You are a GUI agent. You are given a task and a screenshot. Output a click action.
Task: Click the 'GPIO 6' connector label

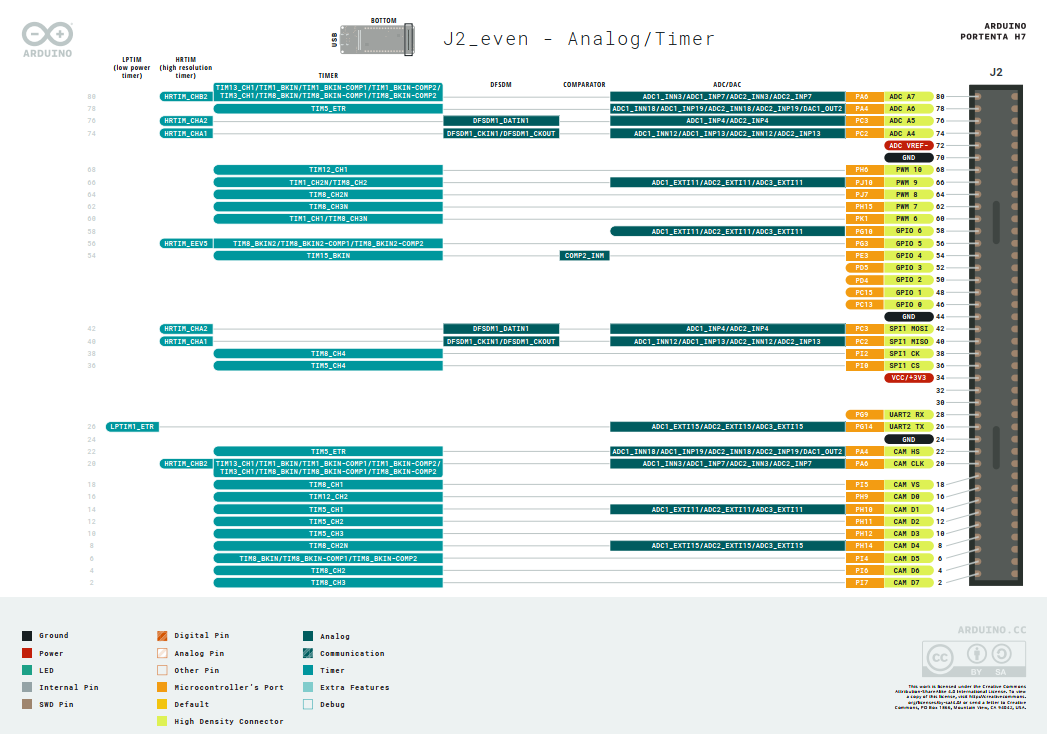[x=909, y=231]
